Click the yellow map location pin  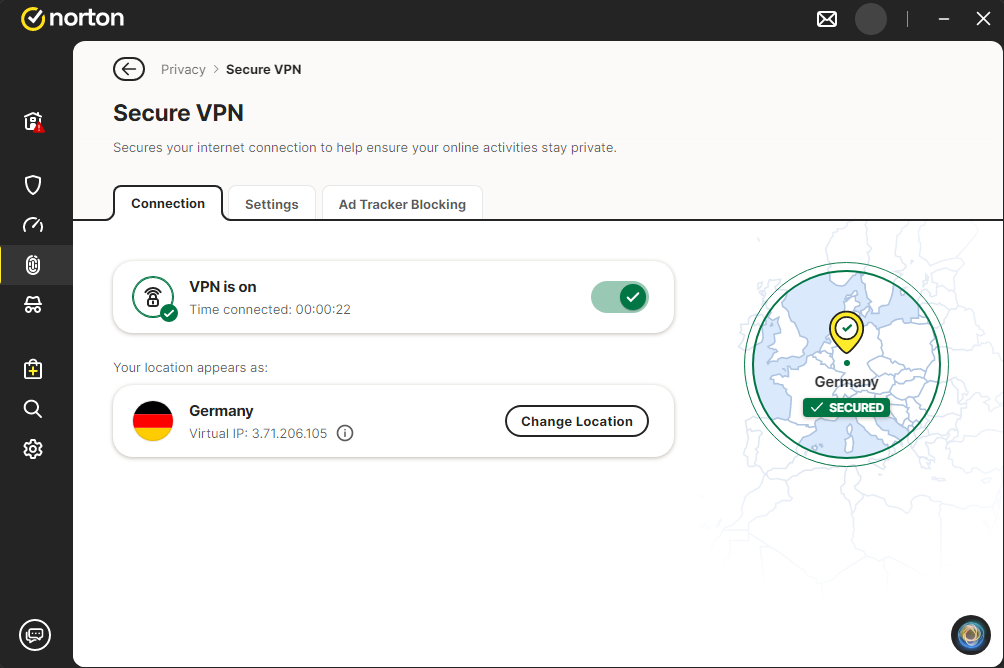click(x=846, y=332)
